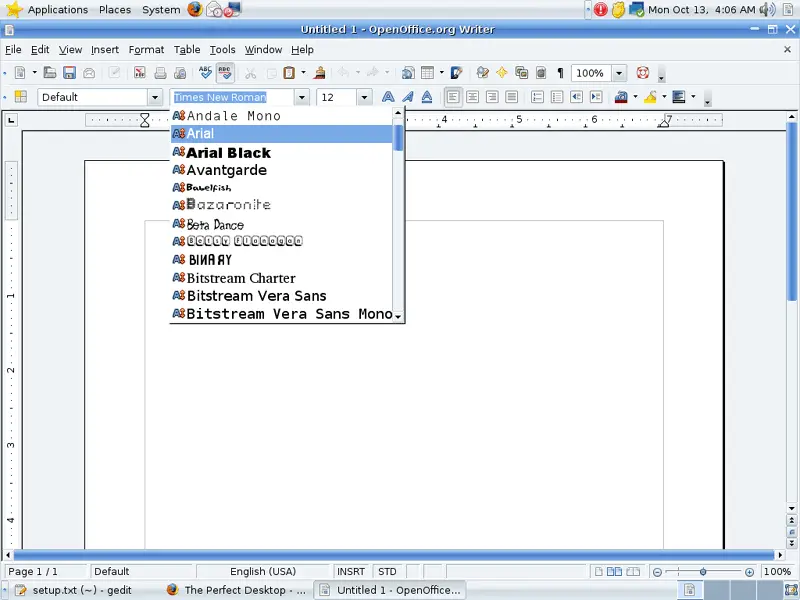Expand the font size dropdown
Screen dimensions: 800x600
click(364, 97)
